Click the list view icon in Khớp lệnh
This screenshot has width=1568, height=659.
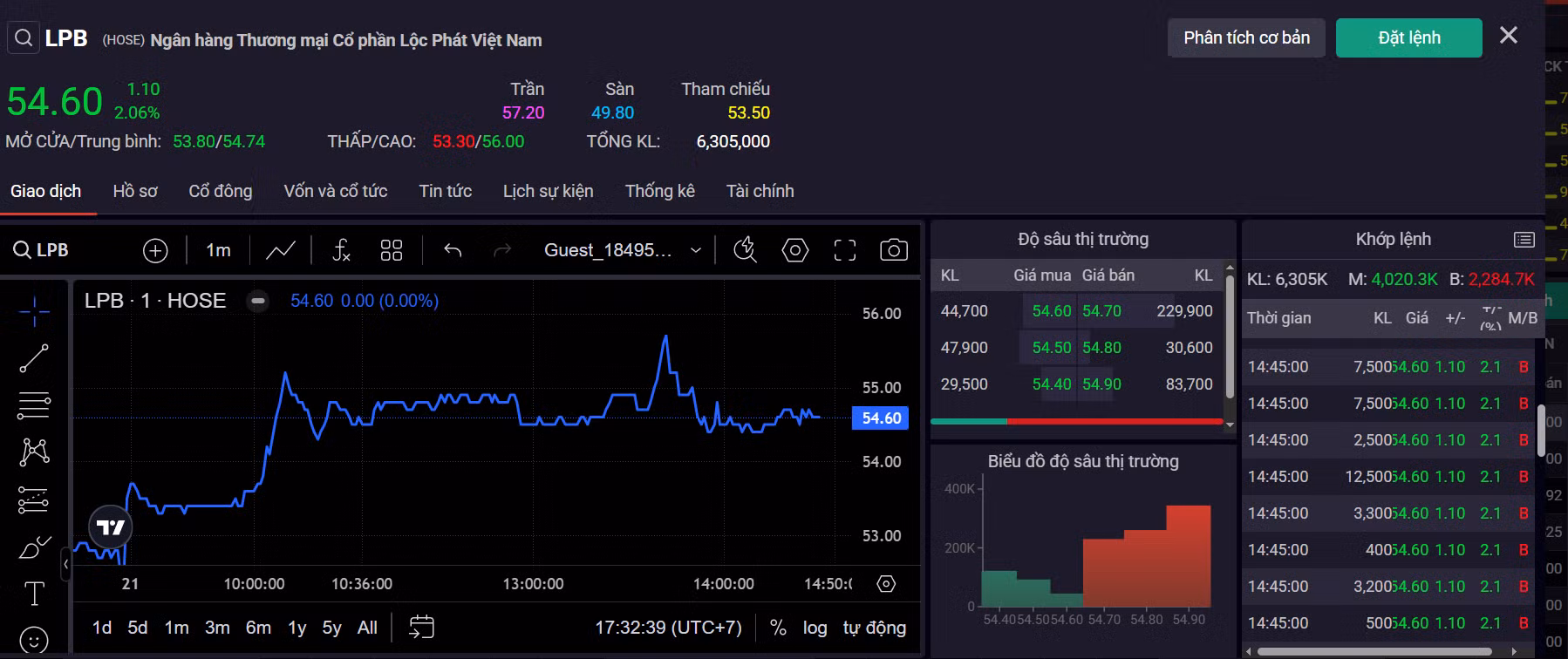point(1524,240)
